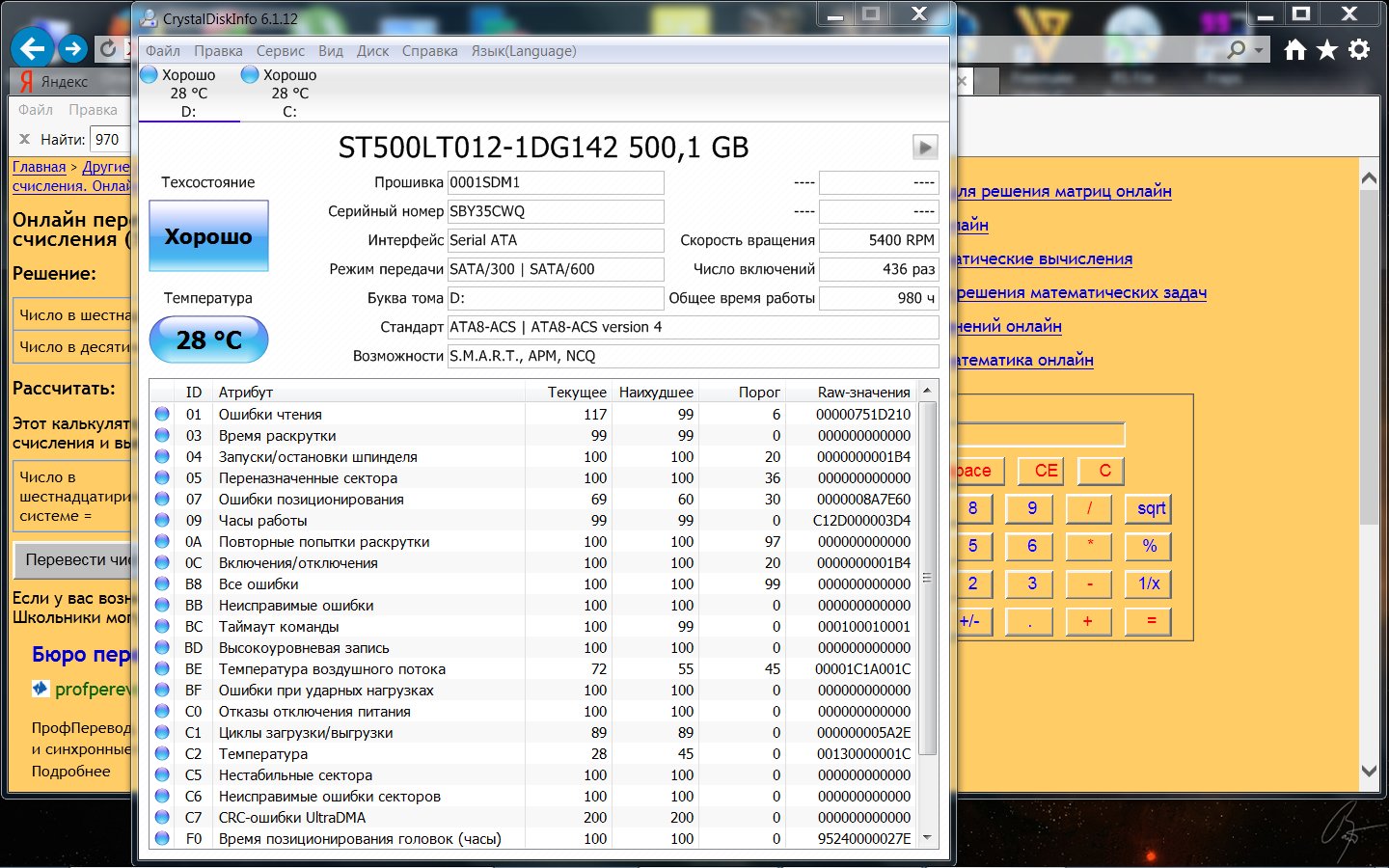Click the Прошивка field 0001SDM1

pos(556,182)
